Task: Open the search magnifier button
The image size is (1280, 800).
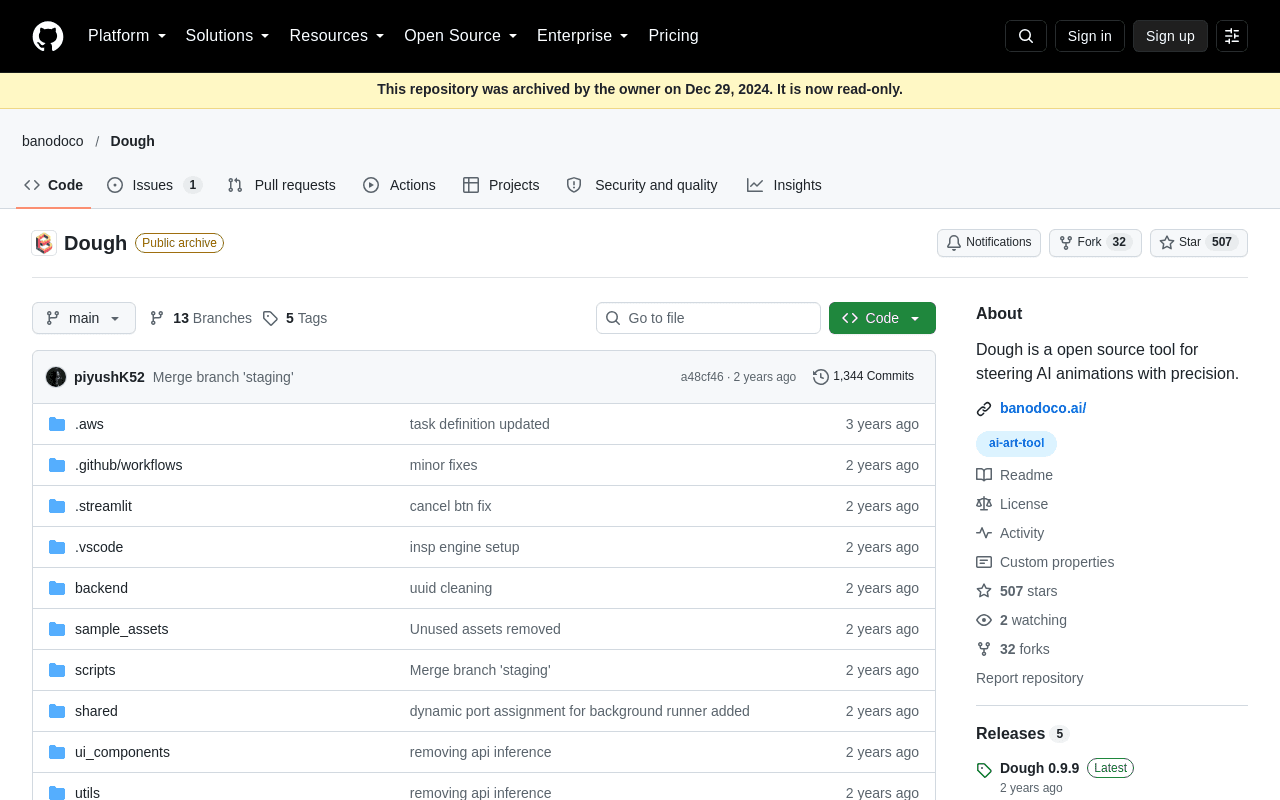Action: coord(1026,36)
